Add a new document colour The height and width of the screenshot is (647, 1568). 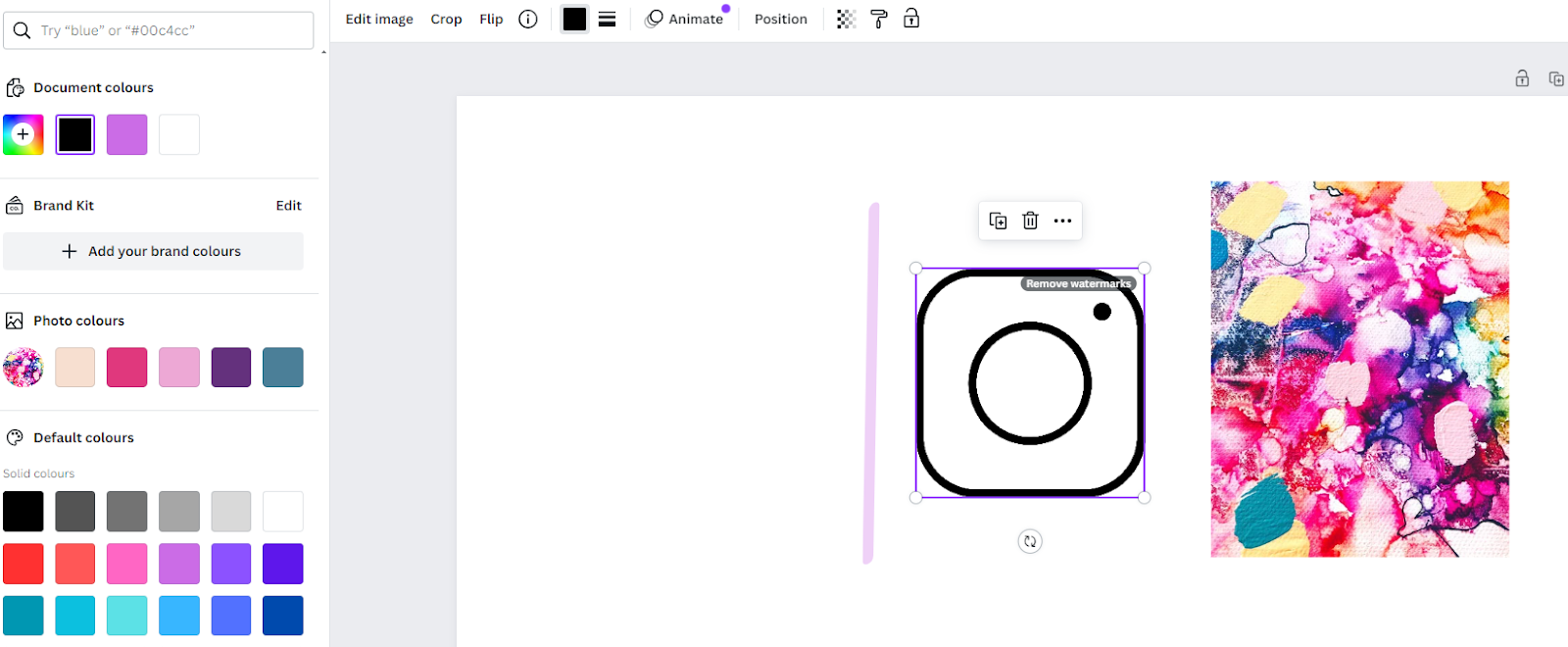[x=24, y=134]
